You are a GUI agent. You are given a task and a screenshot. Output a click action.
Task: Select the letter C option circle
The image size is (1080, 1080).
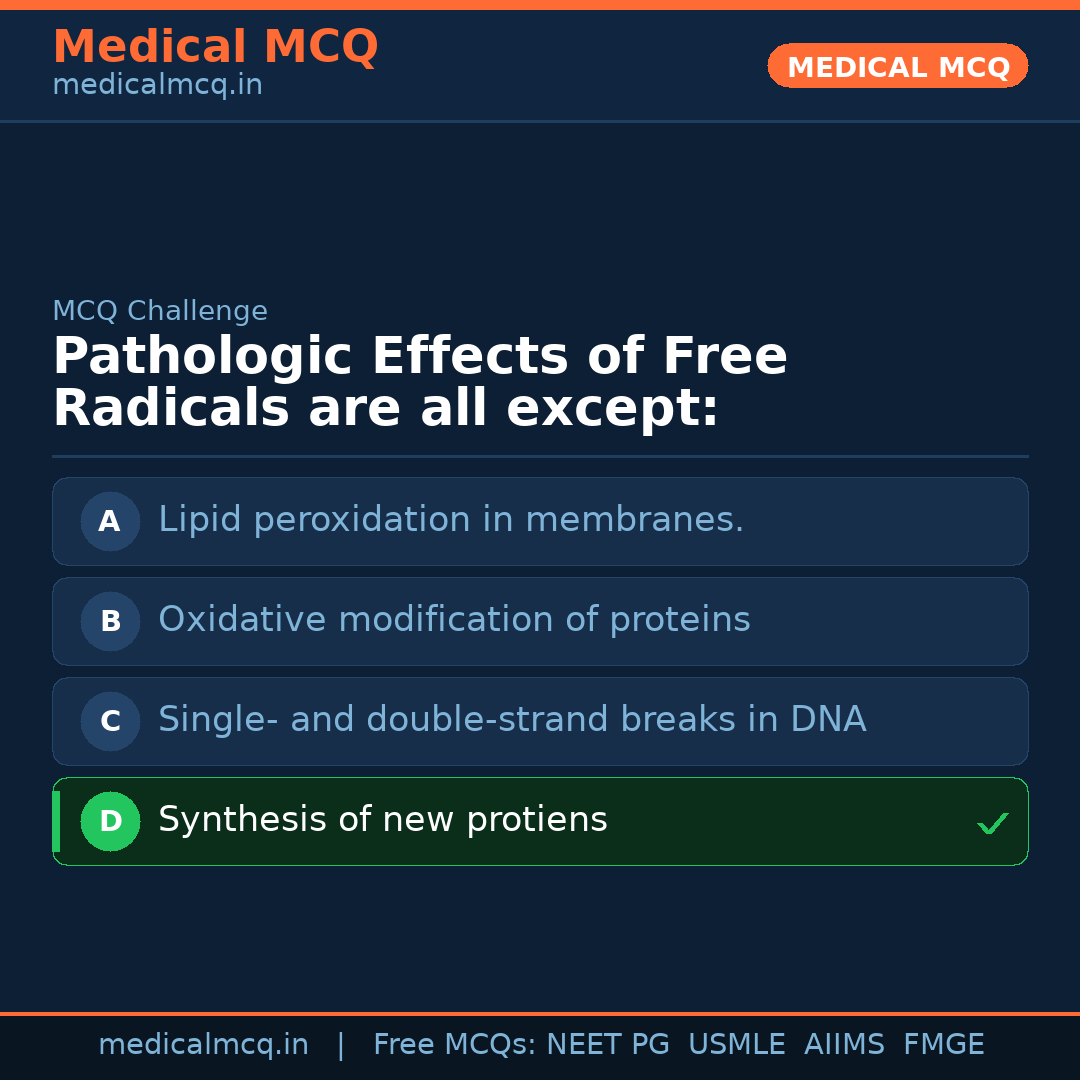[110, 721]
